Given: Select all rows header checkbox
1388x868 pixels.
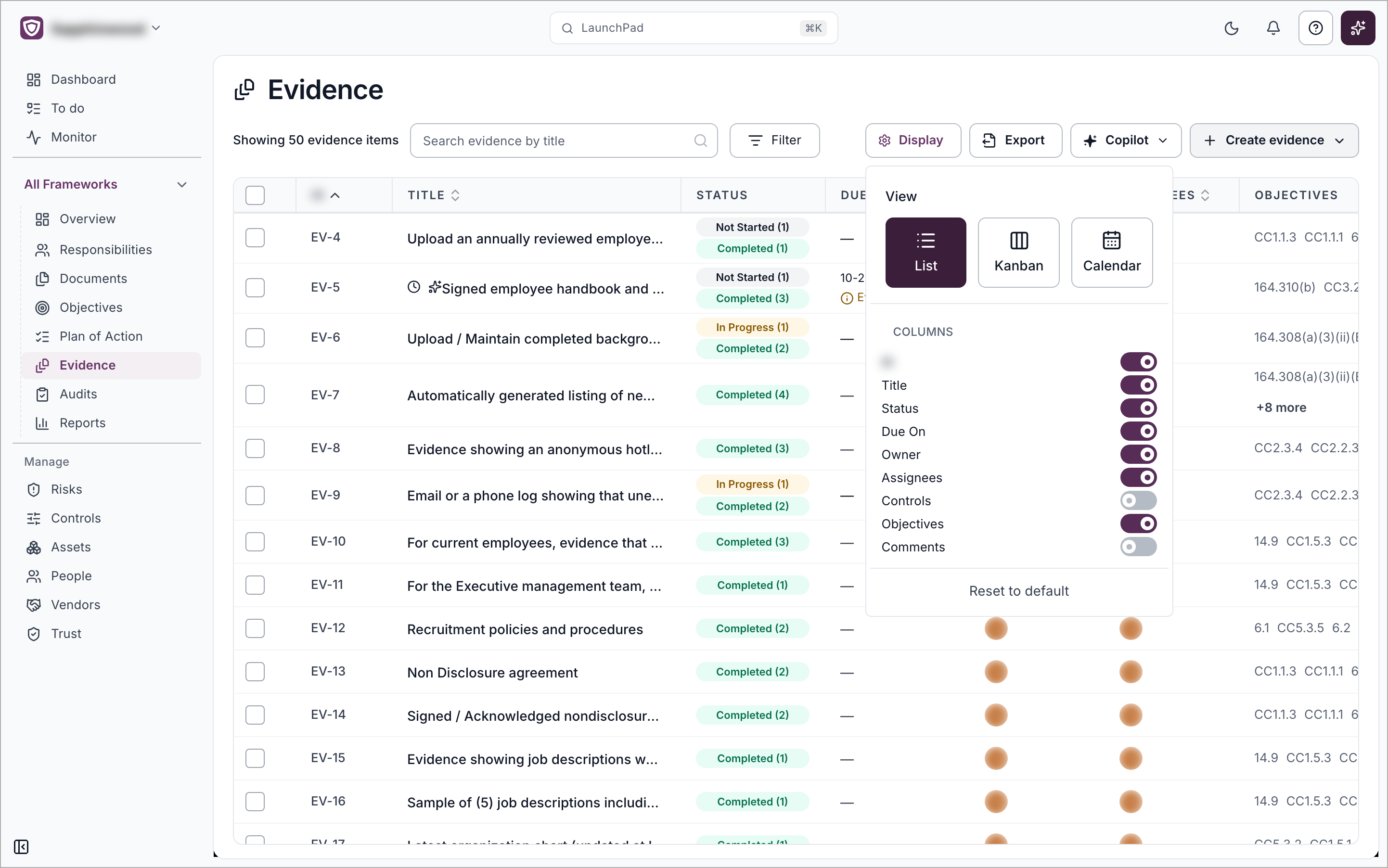Looking at the screenshot, I should click(255, 195).
